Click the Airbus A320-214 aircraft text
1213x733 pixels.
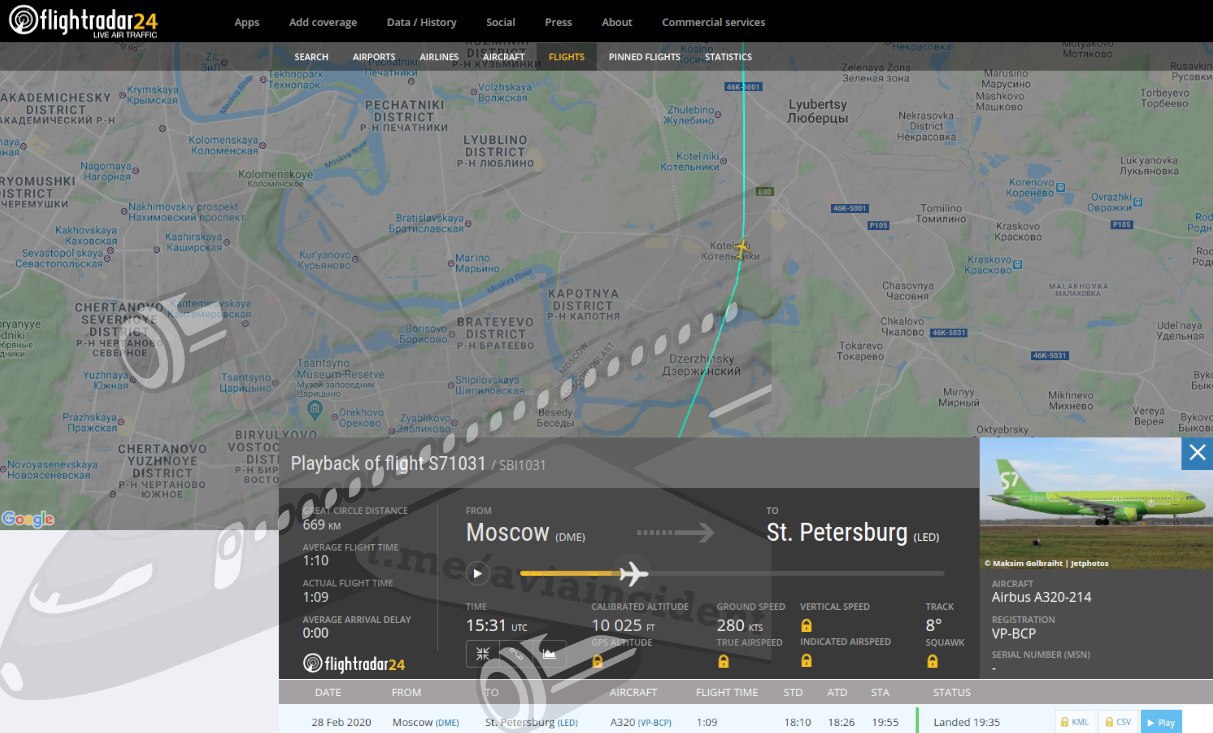pyautogui.click(x=1041, y=597)
